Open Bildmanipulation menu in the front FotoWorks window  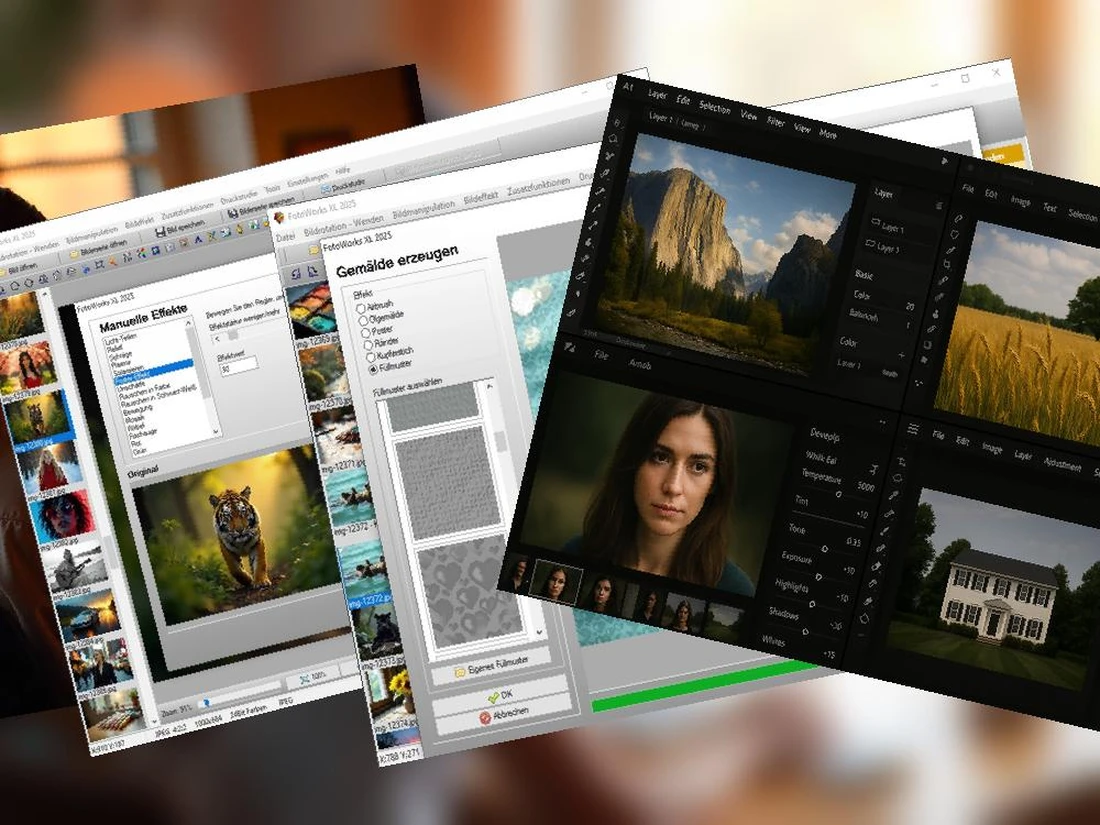click(423, 208)
